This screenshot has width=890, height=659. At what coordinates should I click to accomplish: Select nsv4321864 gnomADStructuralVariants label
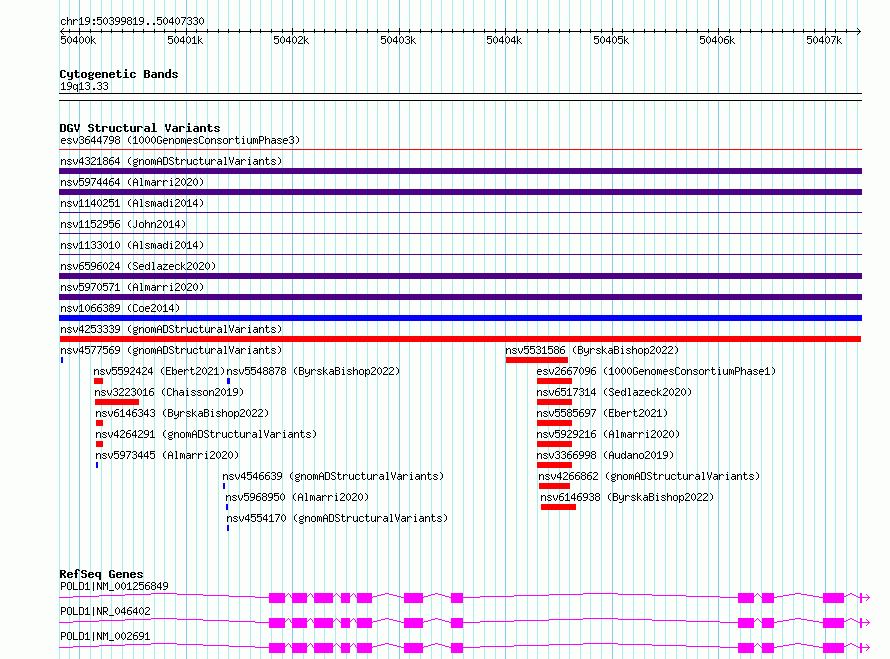(x=171, y=161)
